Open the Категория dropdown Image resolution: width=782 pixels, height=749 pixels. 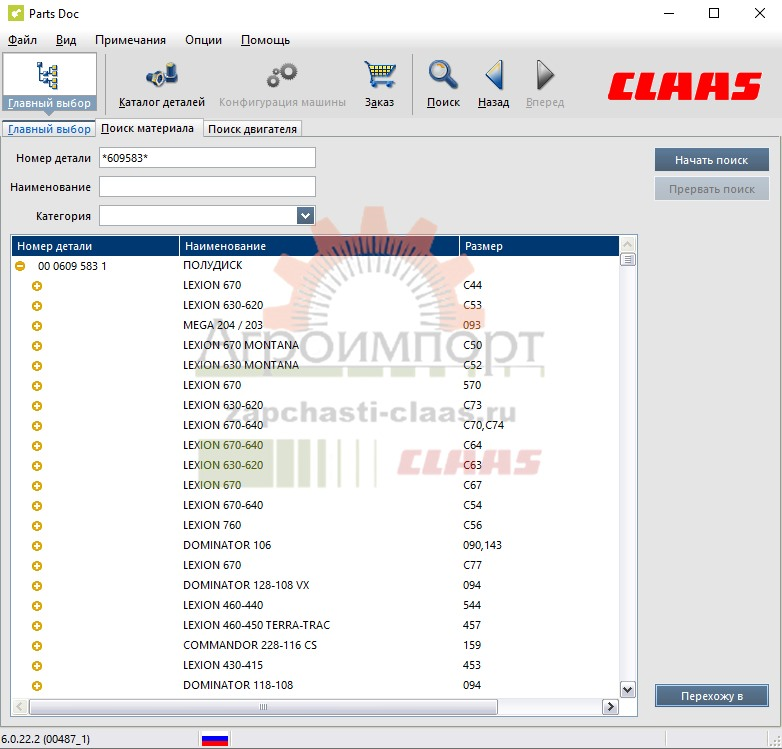(305, 216)
